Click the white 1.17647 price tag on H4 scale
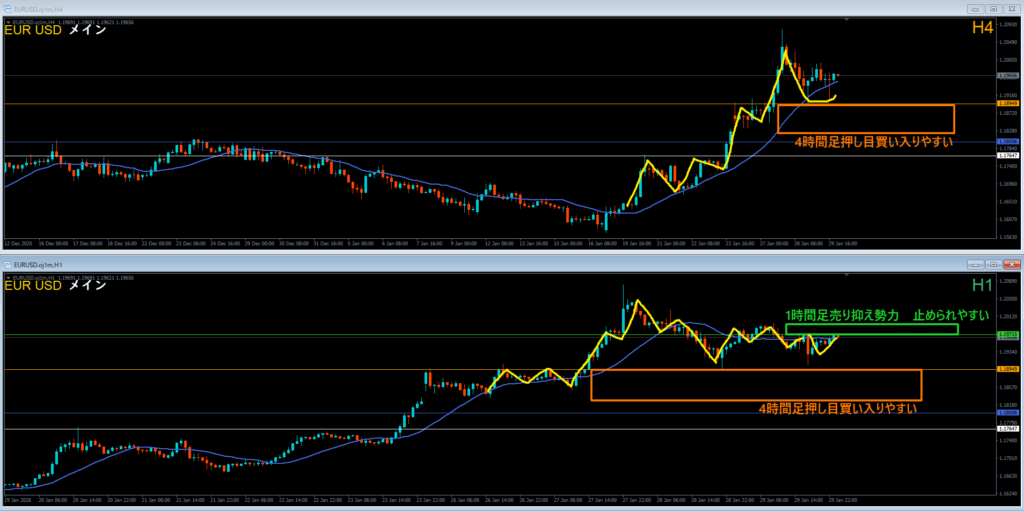The height and width of the screenshot is (511, 1024). point(1008,156)
